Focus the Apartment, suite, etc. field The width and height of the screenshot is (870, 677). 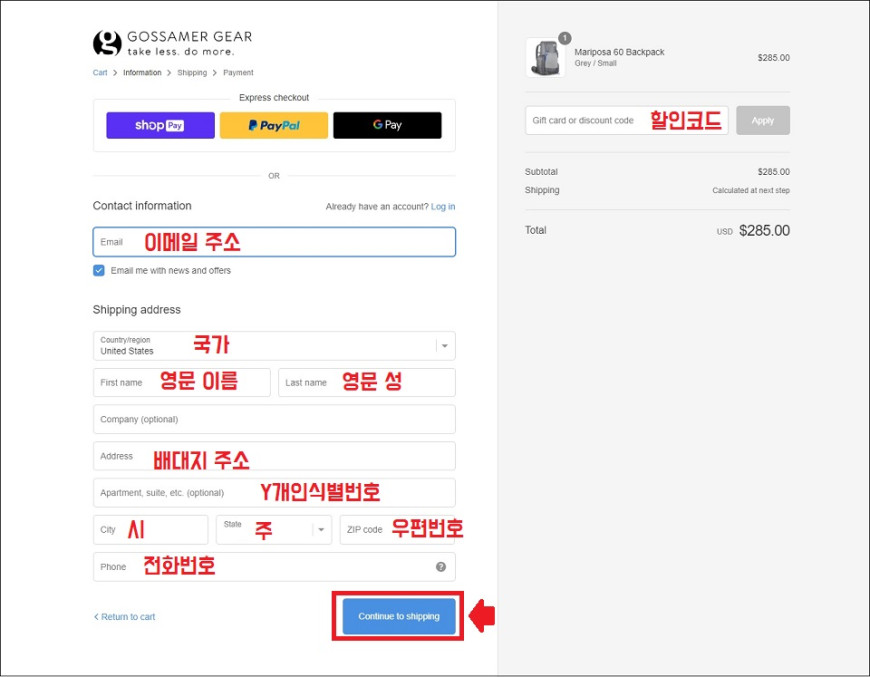274,493
